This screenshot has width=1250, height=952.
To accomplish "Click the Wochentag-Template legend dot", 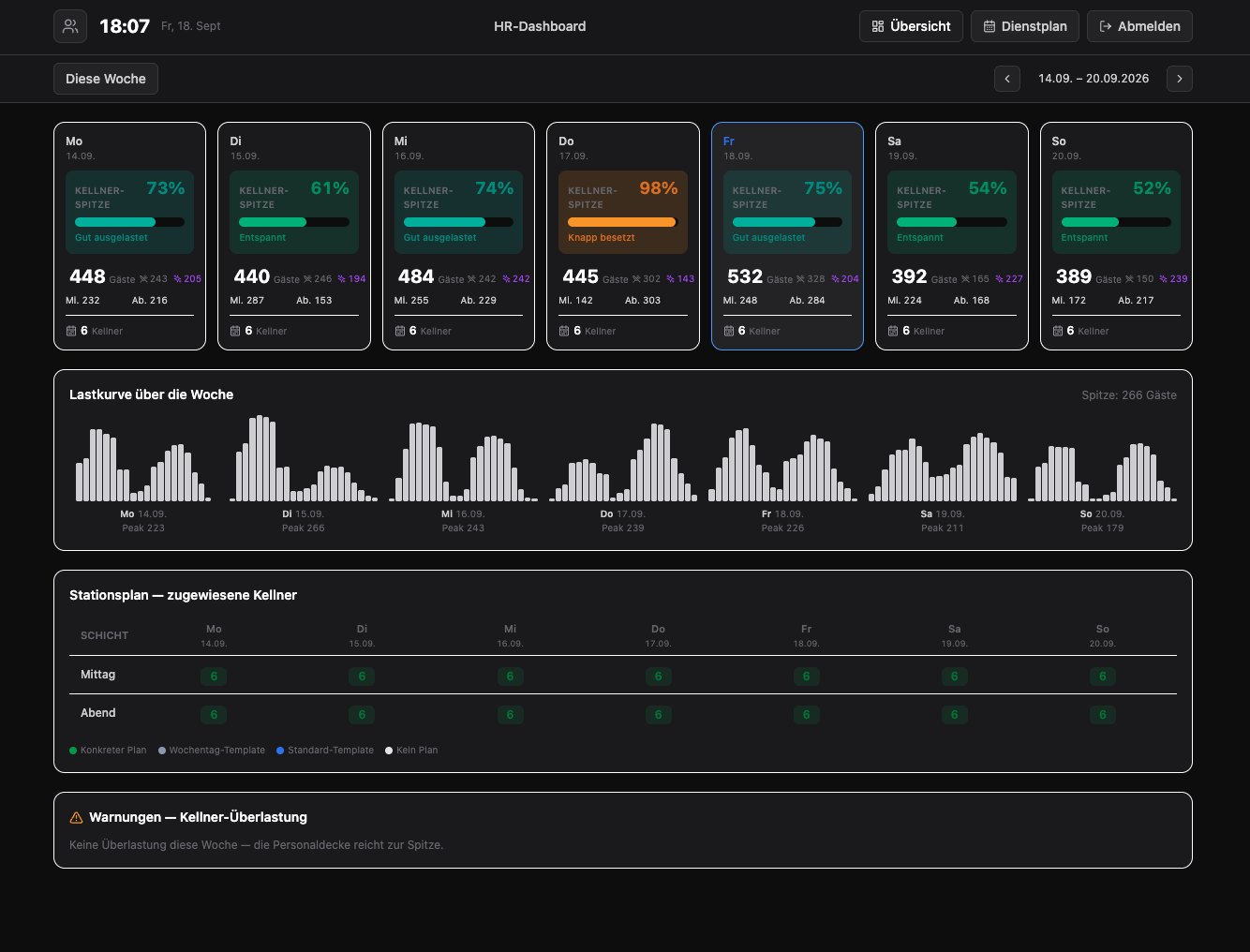I will coord(162,751).
